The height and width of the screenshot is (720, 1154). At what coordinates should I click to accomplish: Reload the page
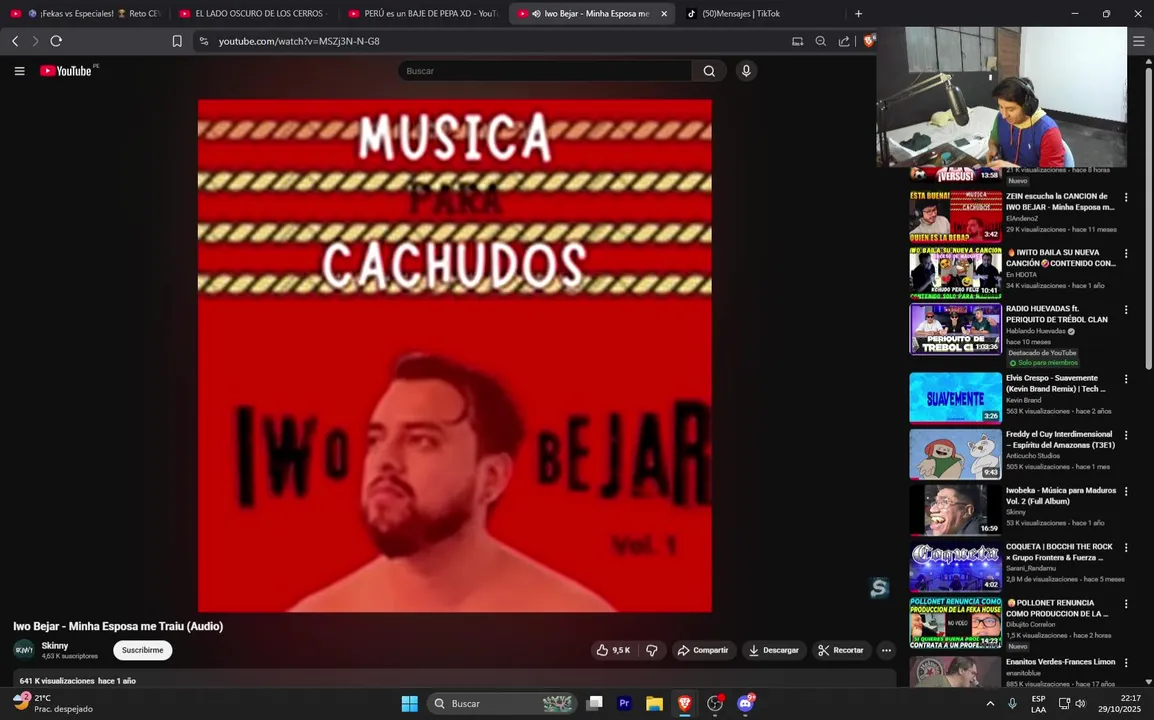pyautogui.click(x=56, y=41)
